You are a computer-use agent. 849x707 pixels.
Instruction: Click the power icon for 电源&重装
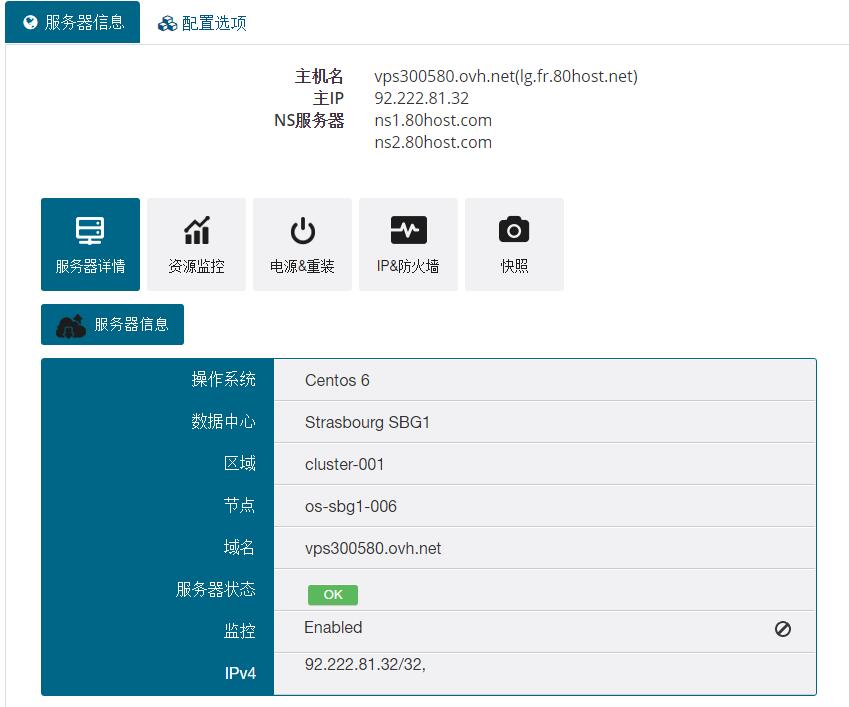[x=303, y=231]
